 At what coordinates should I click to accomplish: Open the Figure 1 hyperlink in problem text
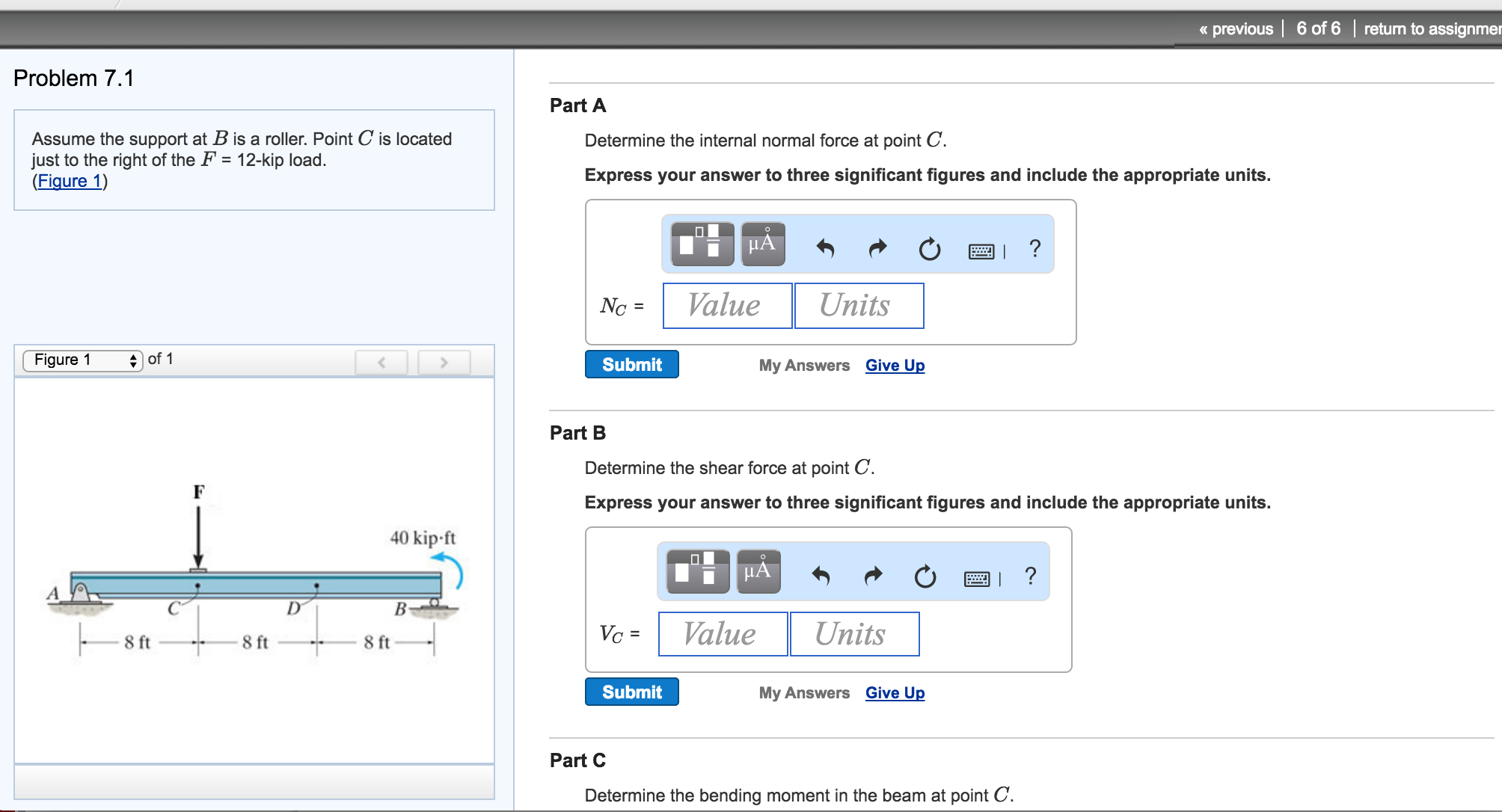click(70, 182)
